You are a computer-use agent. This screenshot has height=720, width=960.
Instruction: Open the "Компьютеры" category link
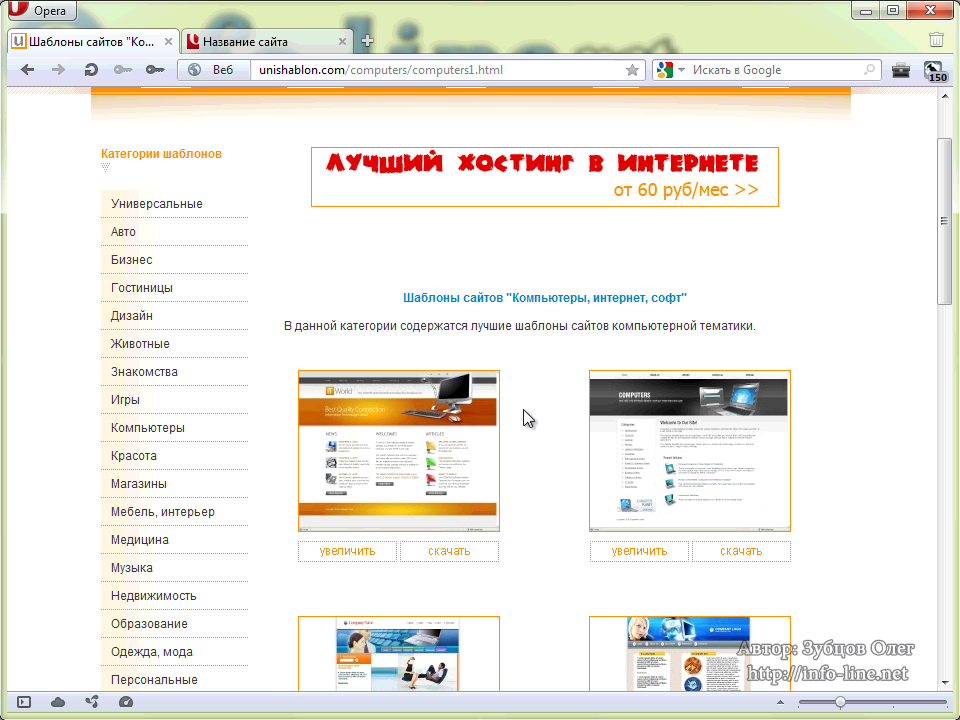coord(148,428)
